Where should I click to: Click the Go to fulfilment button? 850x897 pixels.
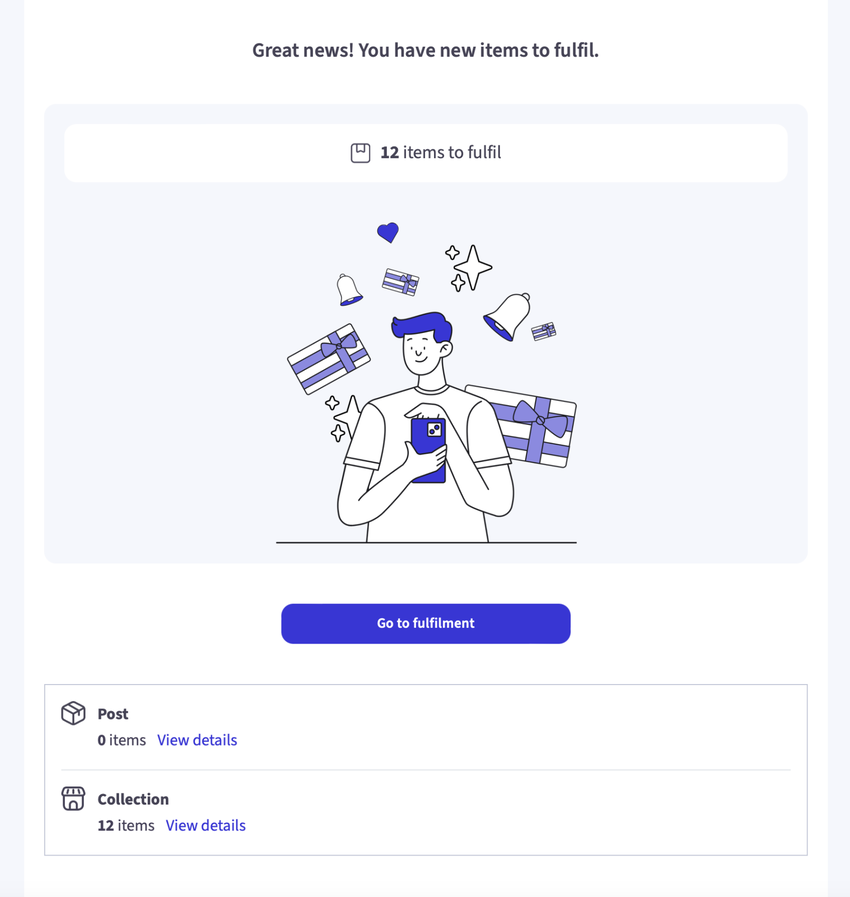click(425, 623)
